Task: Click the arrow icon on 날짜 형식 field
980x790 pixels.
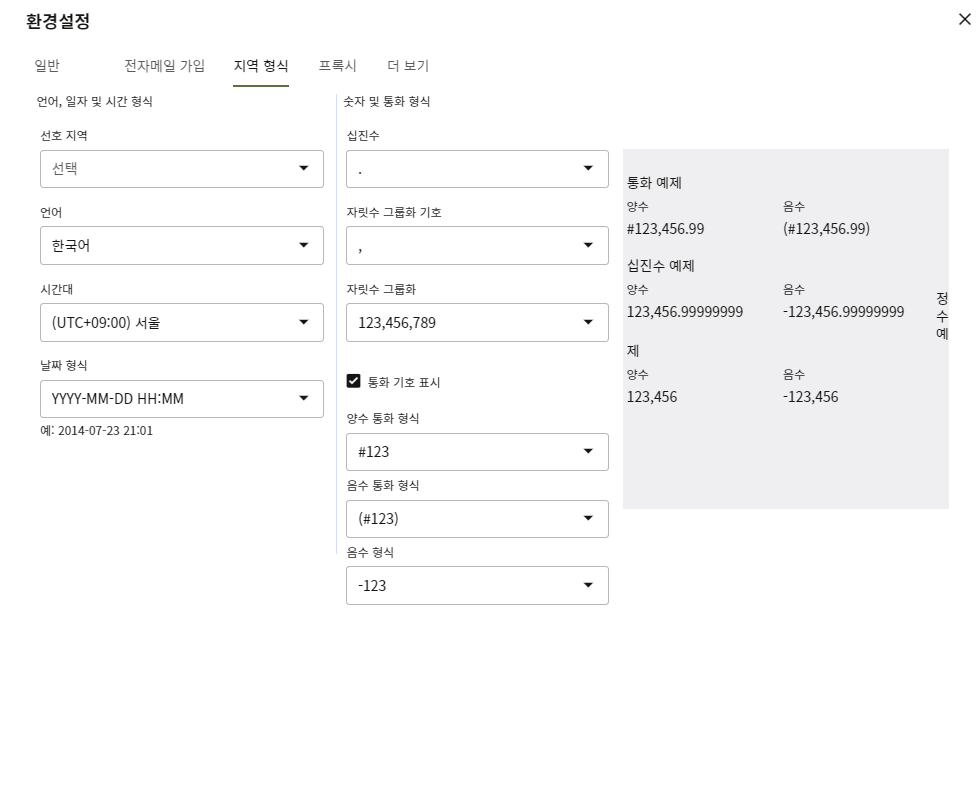Action: [304, 399]
